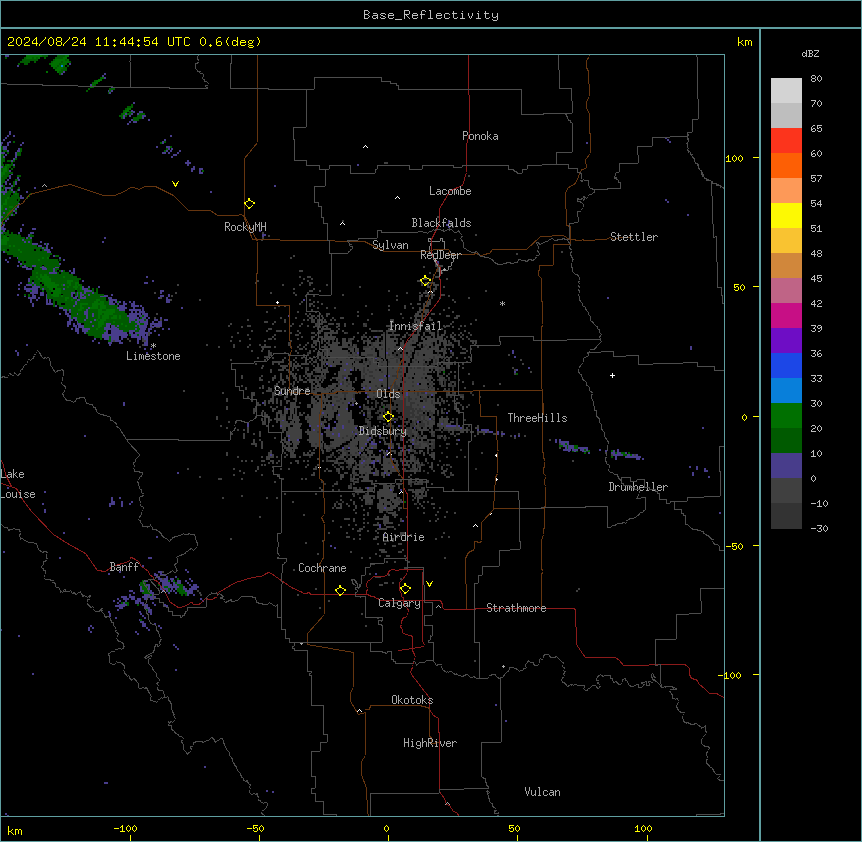Screen dimensions: 862x842
Task: Click the Stettler city label
Action: coord(634,237)
